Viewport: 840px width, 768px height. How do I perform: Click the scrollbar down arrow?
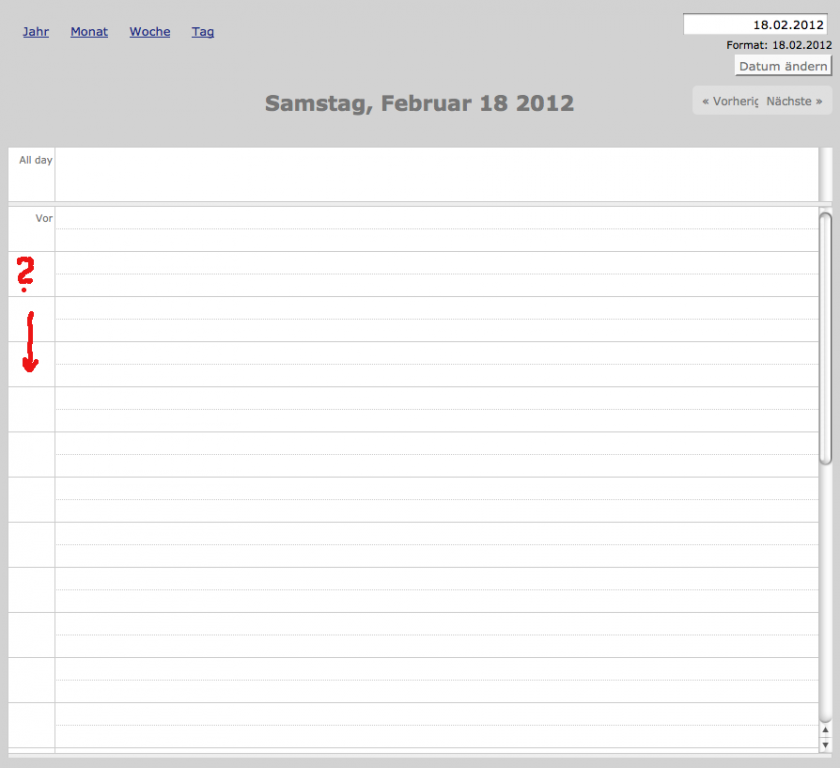825,745
